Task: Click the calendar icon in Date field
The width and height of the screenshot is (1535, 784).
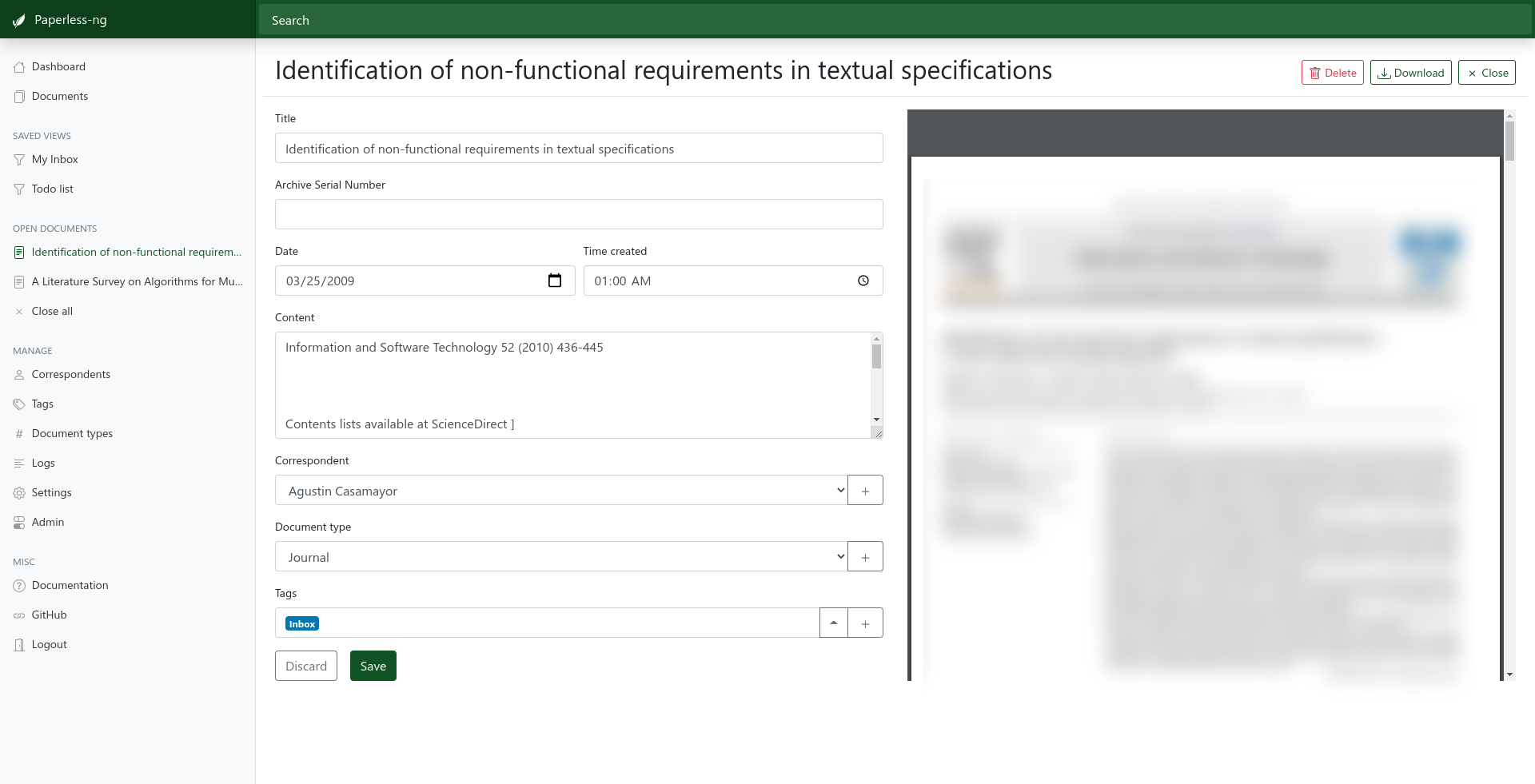Action: coord(555,281)
